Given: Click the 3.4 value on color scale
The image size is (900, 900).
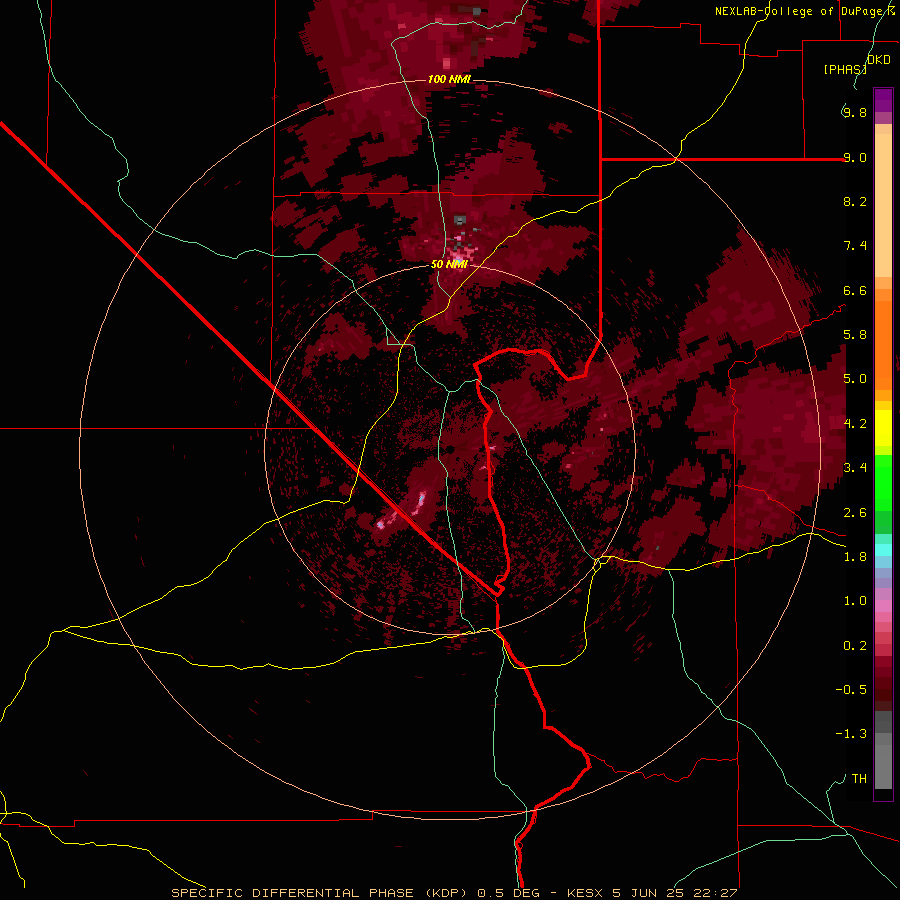Looking at the screenshot, I should click(855, 468).
